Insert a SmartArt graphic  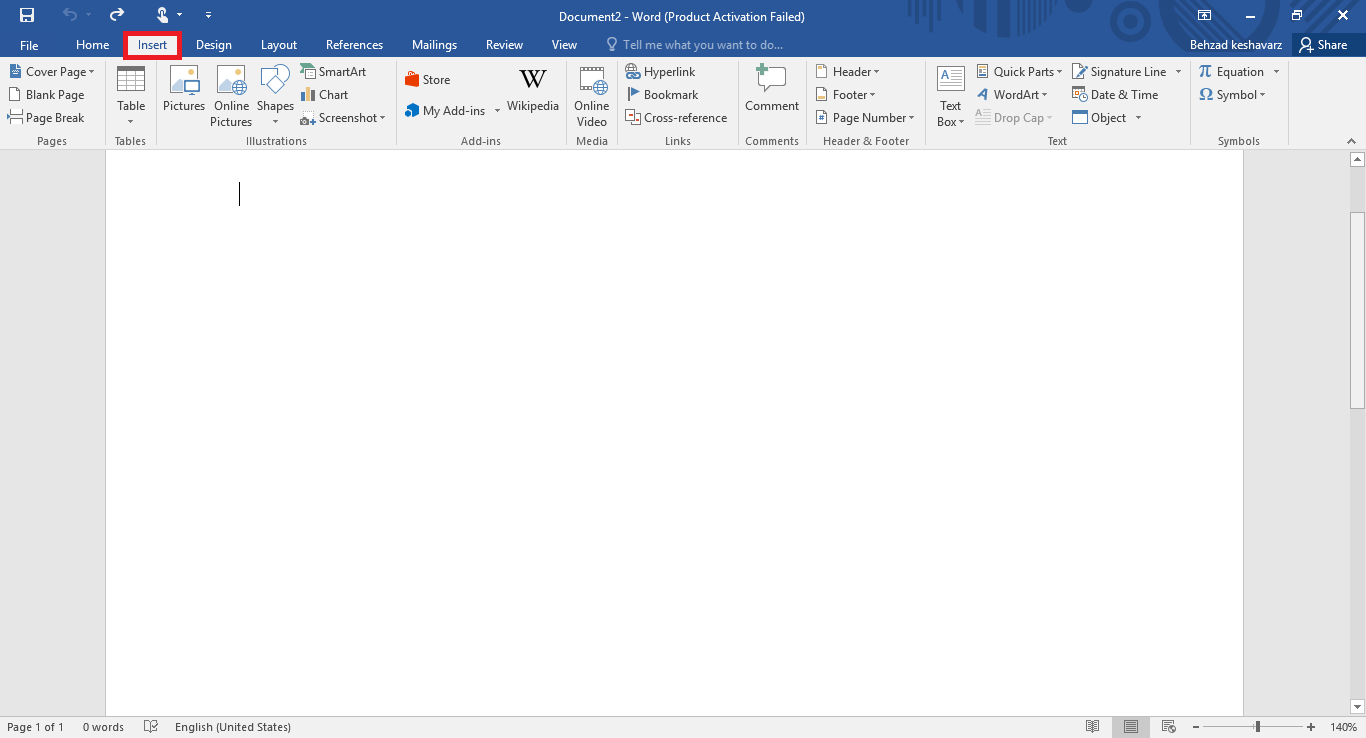(334, 72)
